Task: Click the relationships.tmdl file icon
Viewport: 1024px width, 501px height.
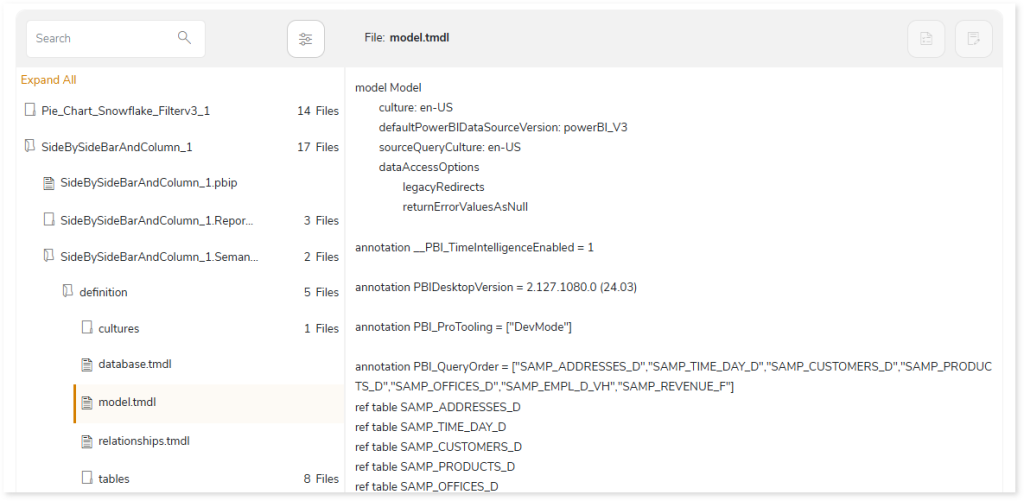Action: click(87, 441)
